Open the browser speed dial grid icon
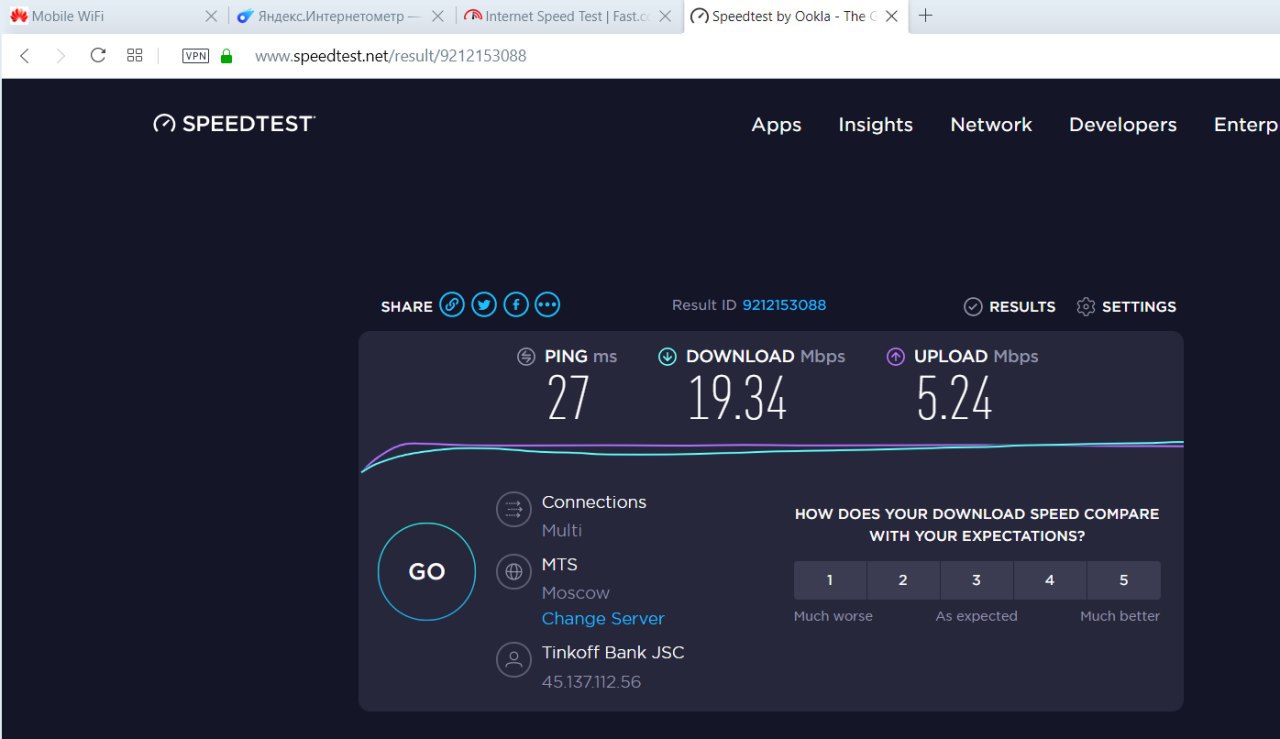This screenshot has width=1280, height=739. tap(135, 56)
